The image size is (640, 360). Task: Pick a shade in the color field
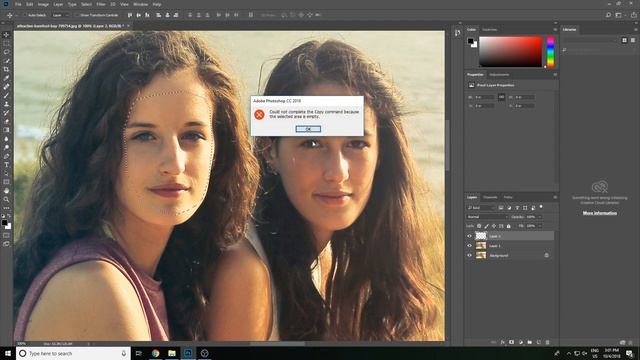click(x=510, y=51)
